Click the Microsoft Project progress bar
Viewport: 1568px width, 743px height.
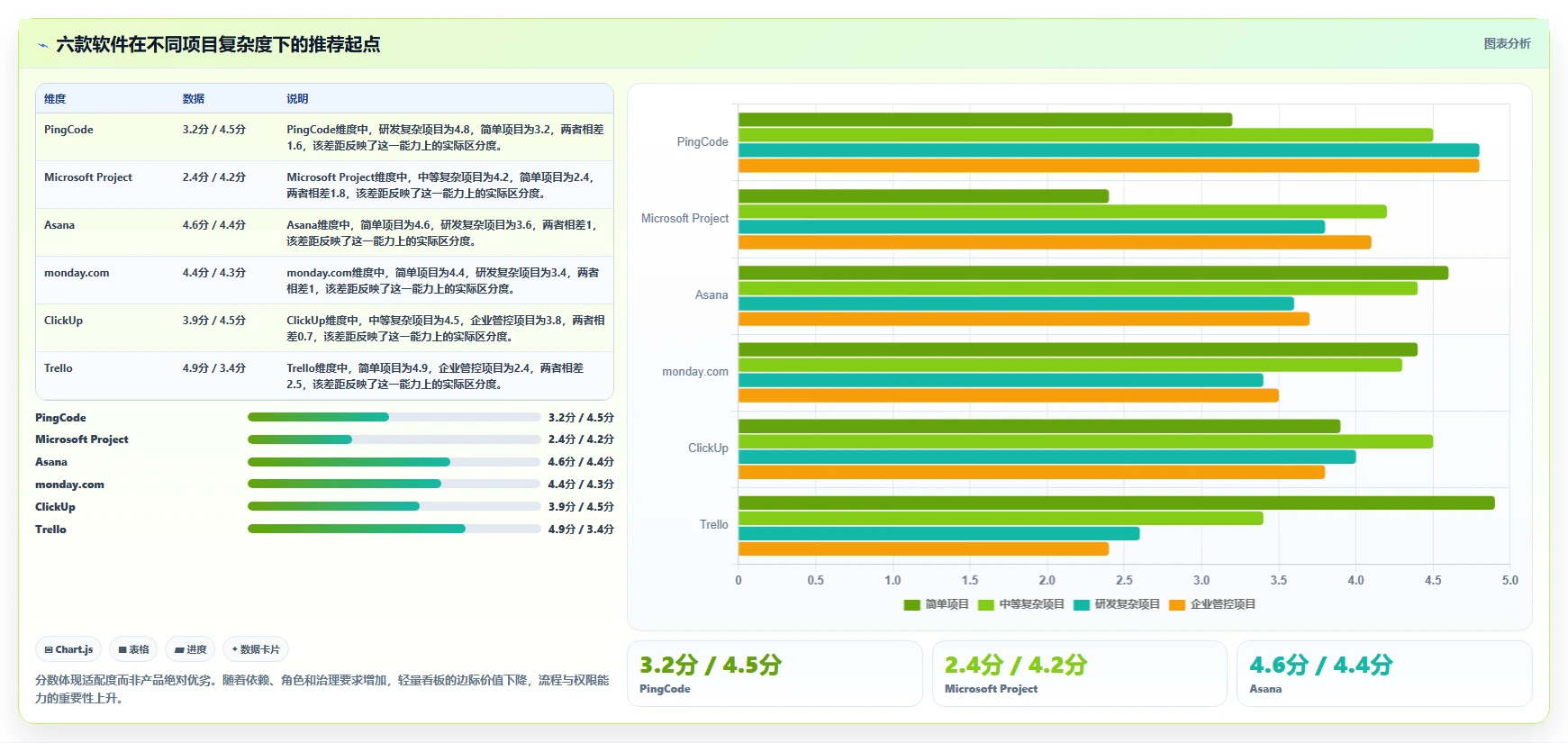(394, 439)
